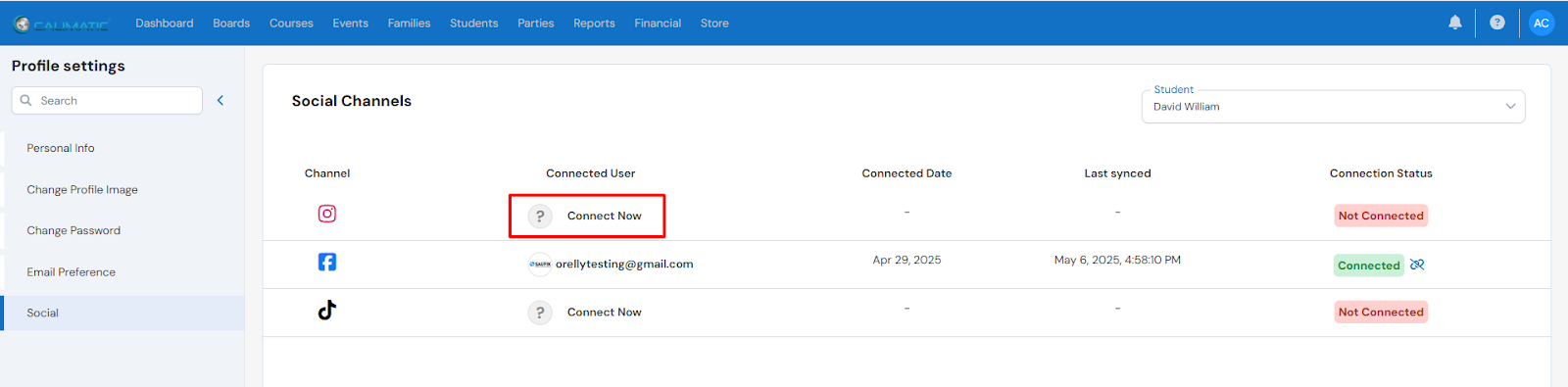Select Email Preference in sidebar
Screen dimensions: 1568x387
click(x=71, y=271)
